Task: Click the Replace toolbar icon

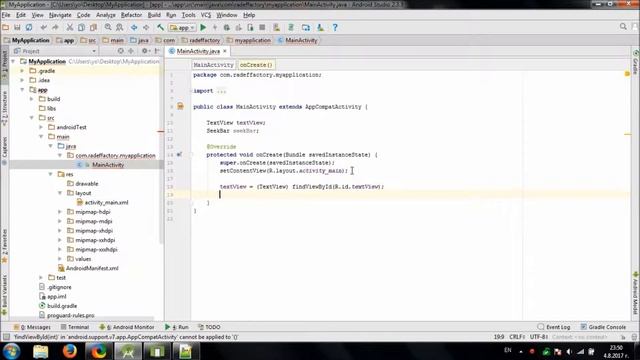Action: pyautogui.click(x=120, y=27)
